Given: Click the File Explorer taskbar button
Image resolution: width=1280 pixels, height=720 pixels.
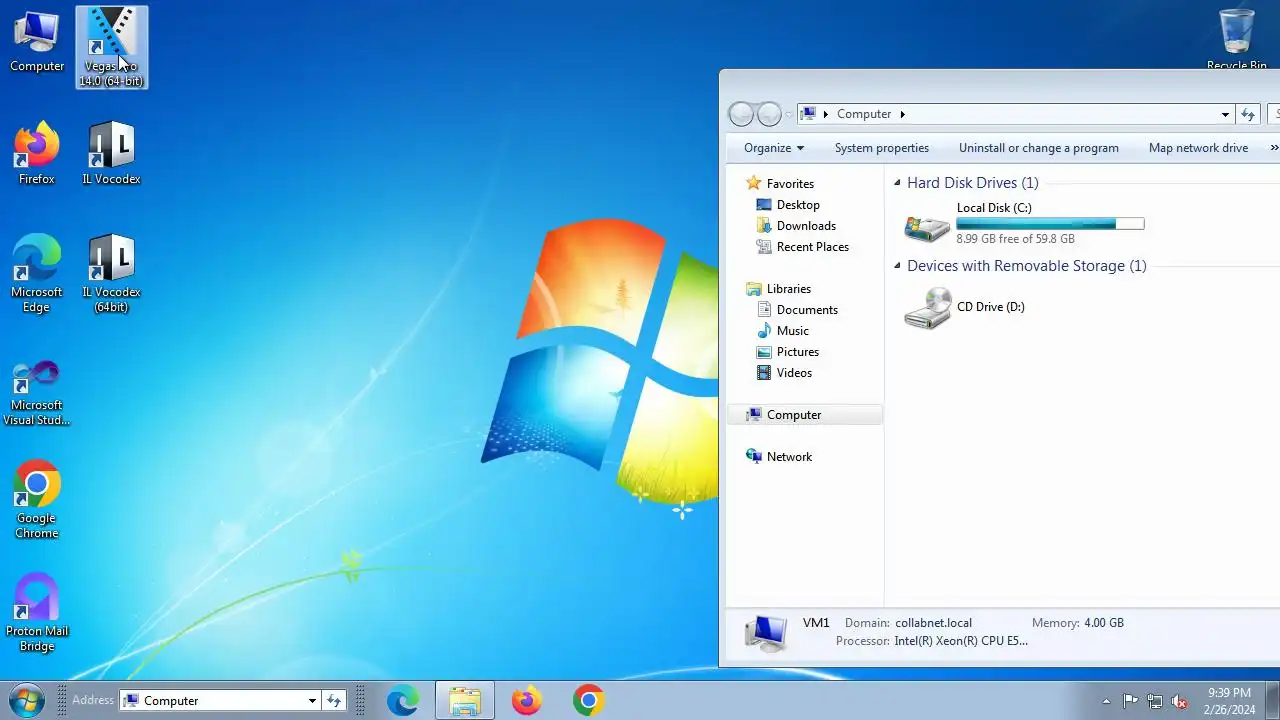Looking at the screenshot, I should [x=465, y=701].
